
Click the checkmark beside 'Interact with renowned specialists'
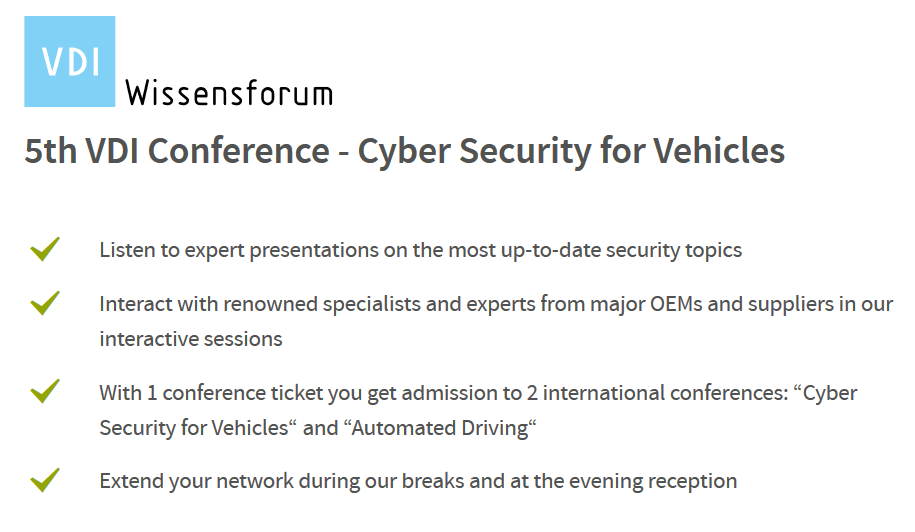[x=45, y=303]
